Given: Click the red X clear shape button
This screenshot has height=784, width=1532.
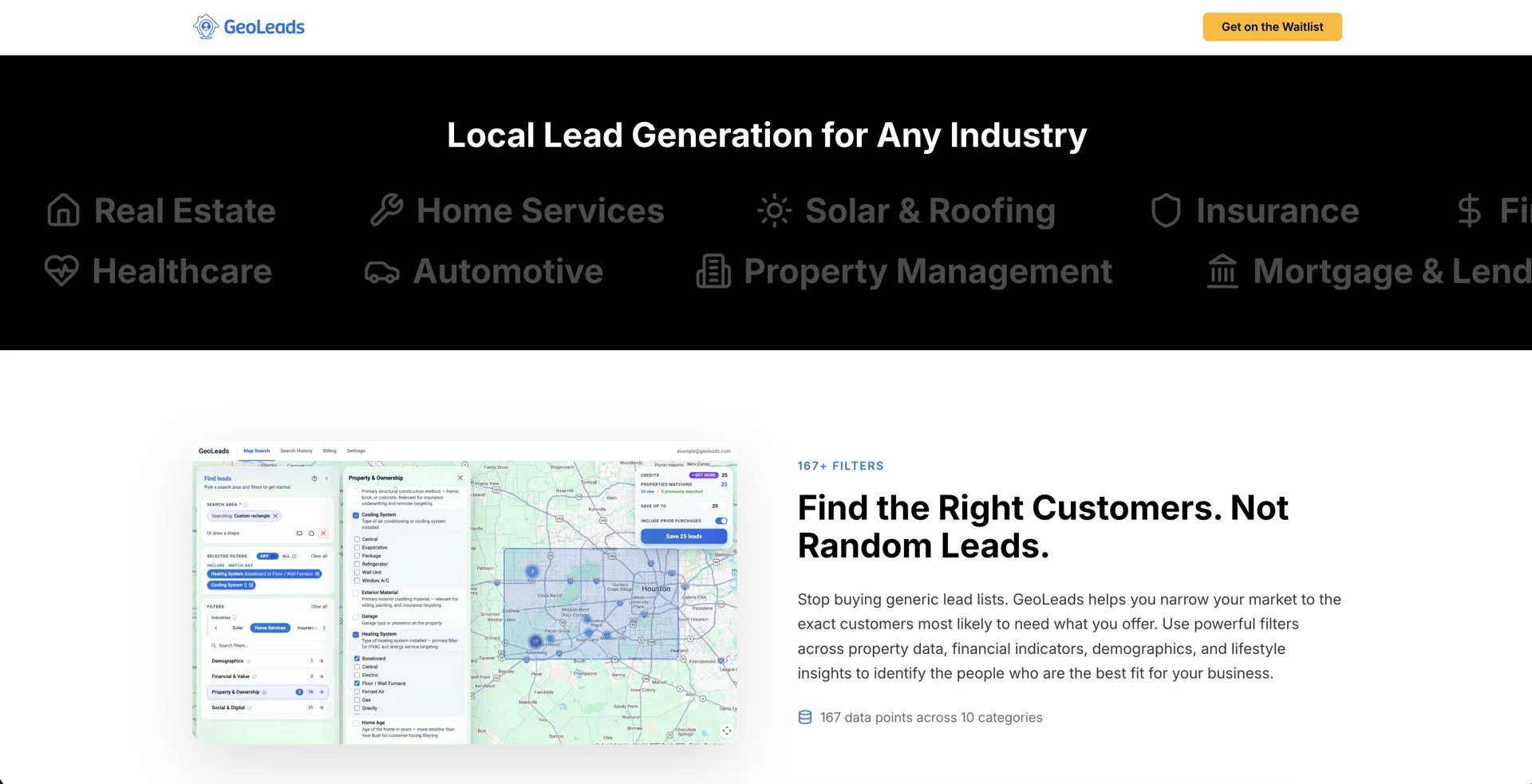Looking at the screenshot, I should click(323, 533).
